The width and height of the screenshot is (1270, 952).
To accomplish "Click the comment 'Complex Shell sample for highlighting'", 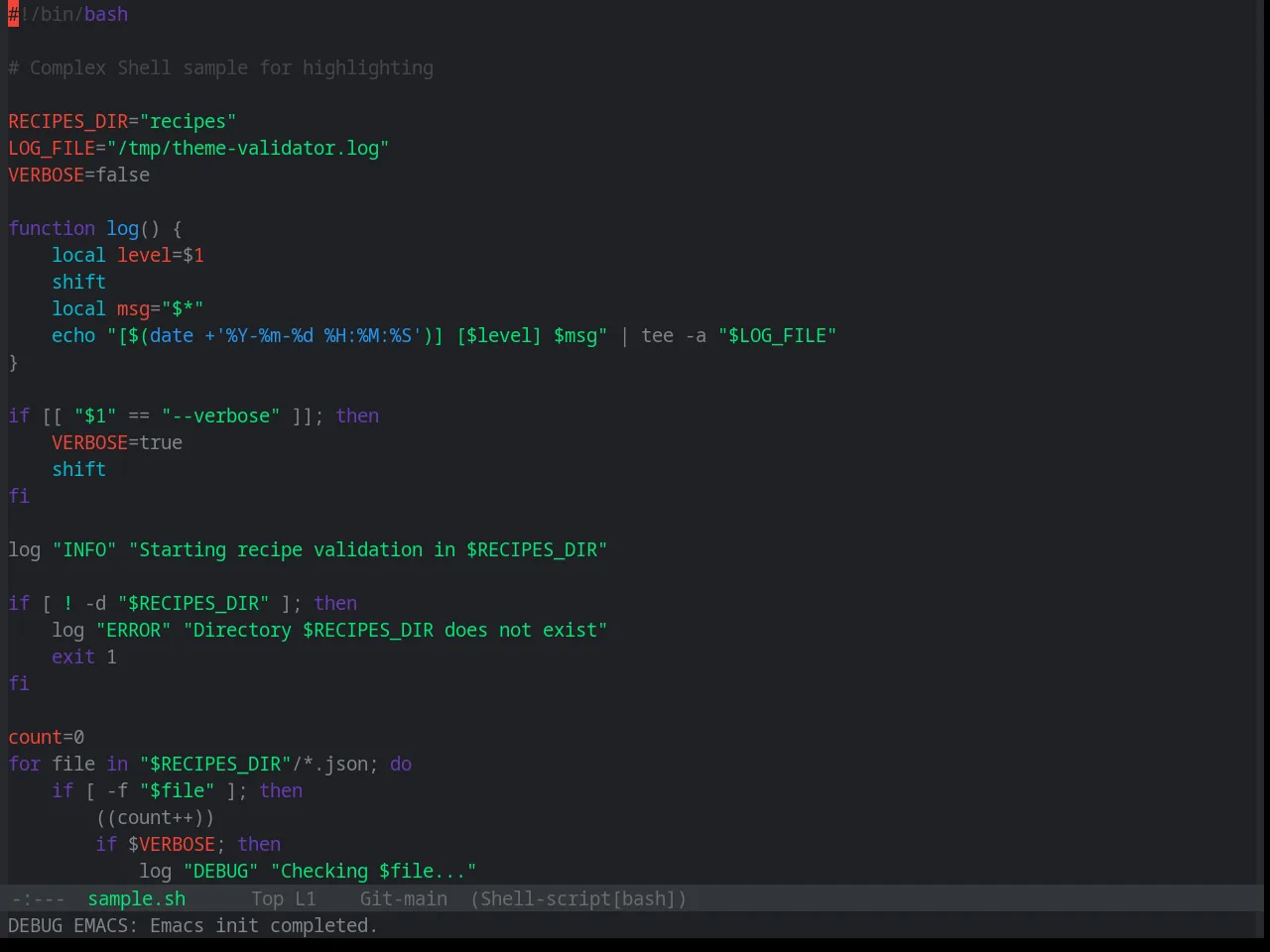I will tap(231, 67).
